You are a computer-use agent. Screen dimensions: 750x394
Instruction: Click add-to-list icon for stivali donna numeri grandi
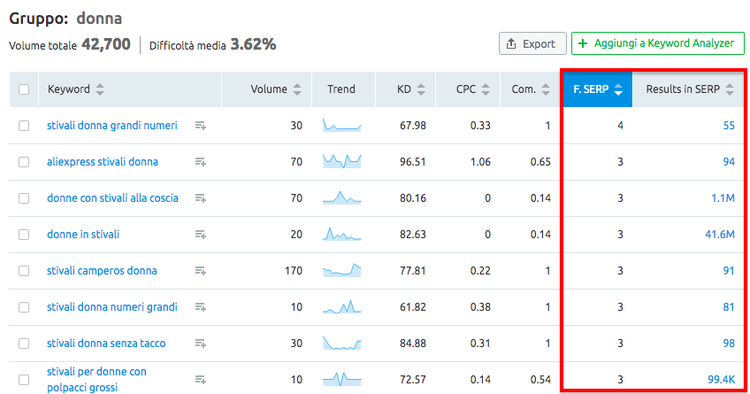click(x=200, y=307)
